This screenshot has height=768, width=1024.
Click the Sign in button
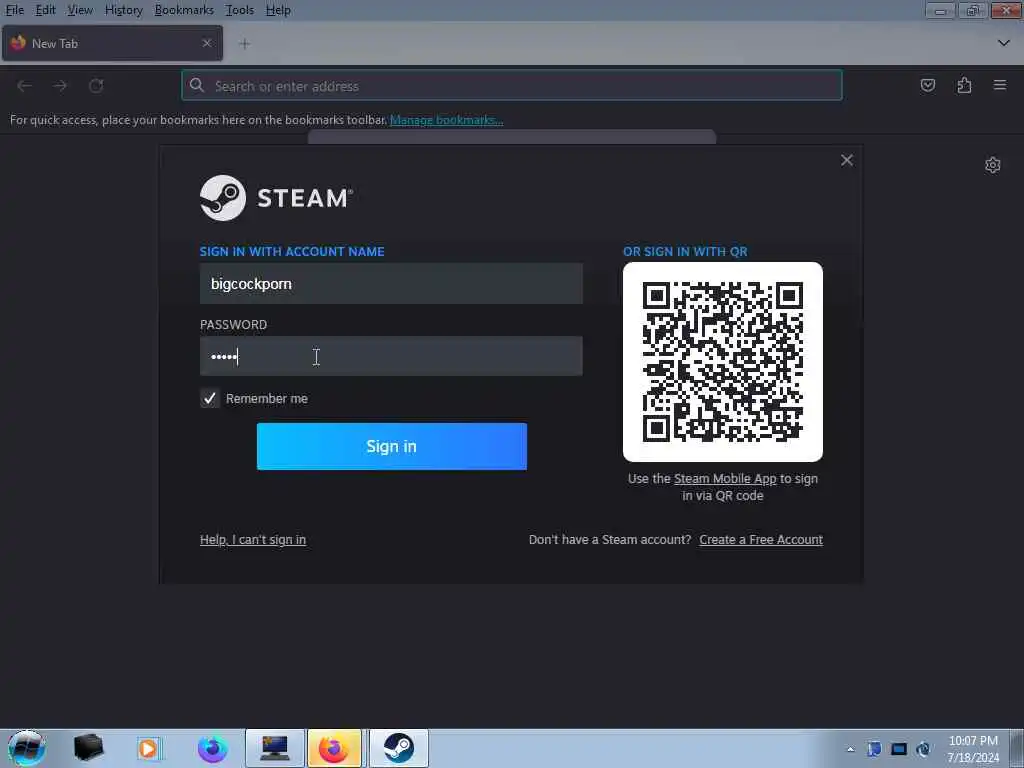[392, 446]
